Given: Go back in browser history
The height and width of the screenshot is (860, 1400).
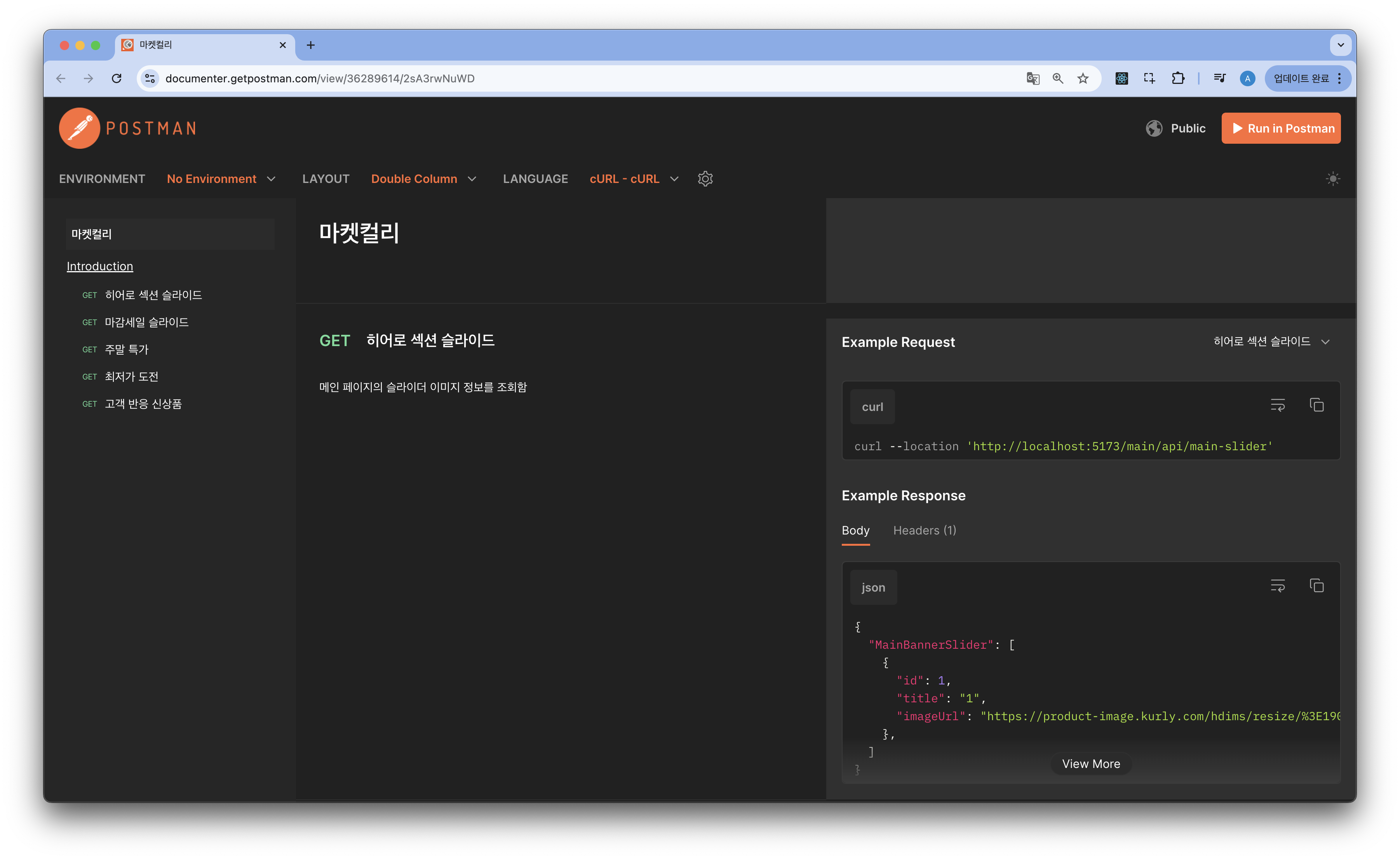Looking at the screenshot, I should click(61, 78).
